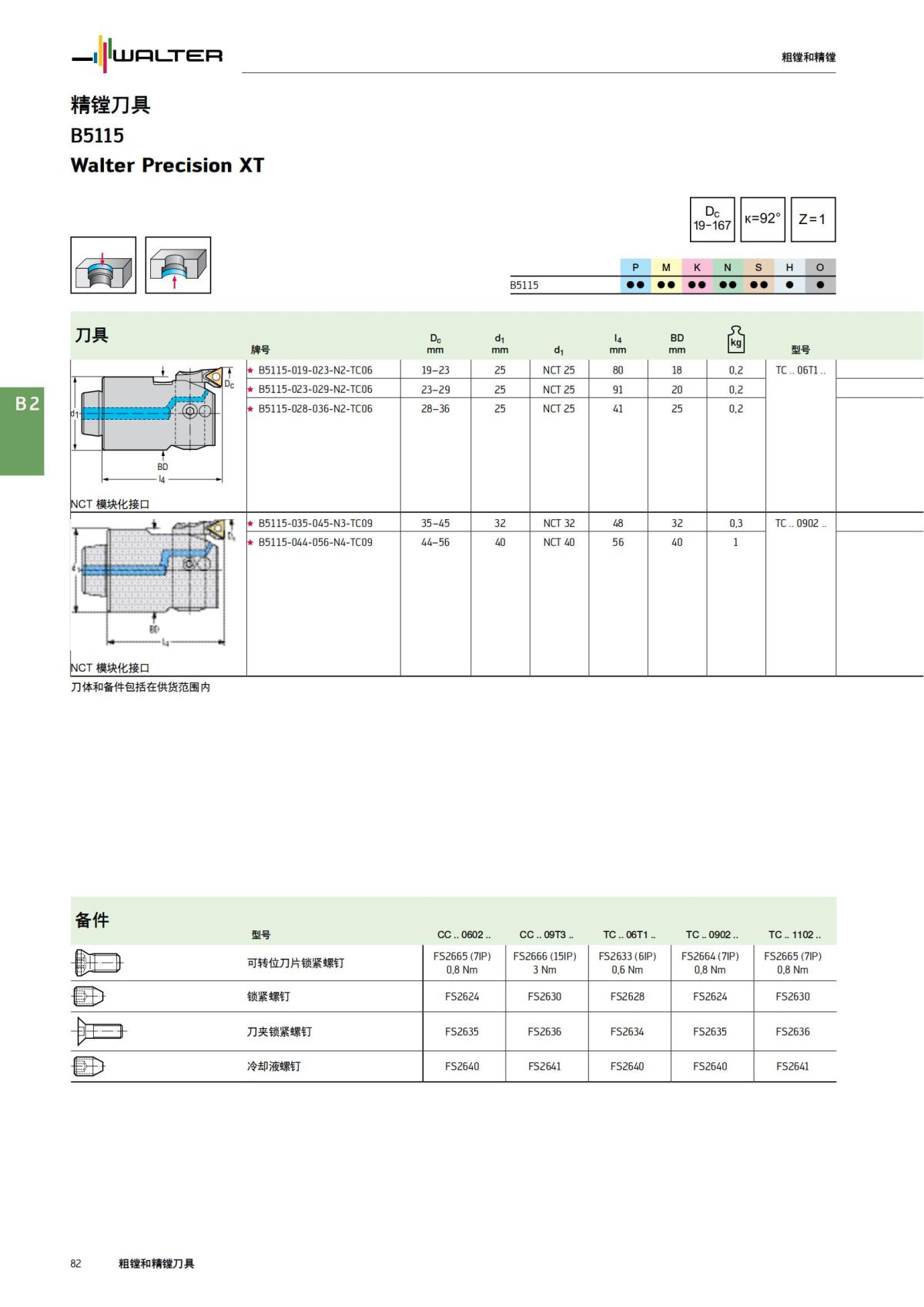Click the Walter logo
This screenshot has width=924, height=1307.
[x=147, y=54]
